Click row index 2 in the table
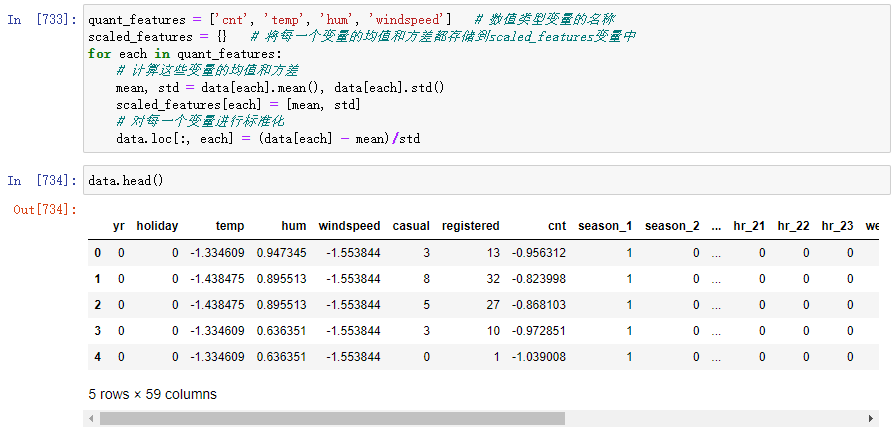 (98, 305)
